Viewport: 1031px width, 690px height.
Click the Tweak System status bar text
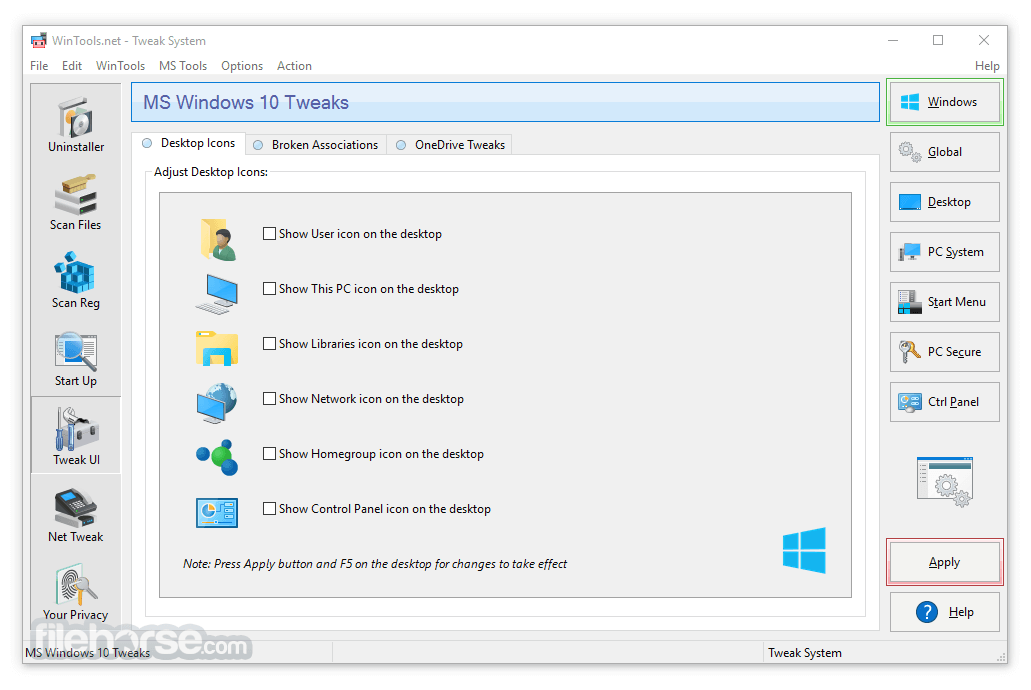click(x=805, y=653)
